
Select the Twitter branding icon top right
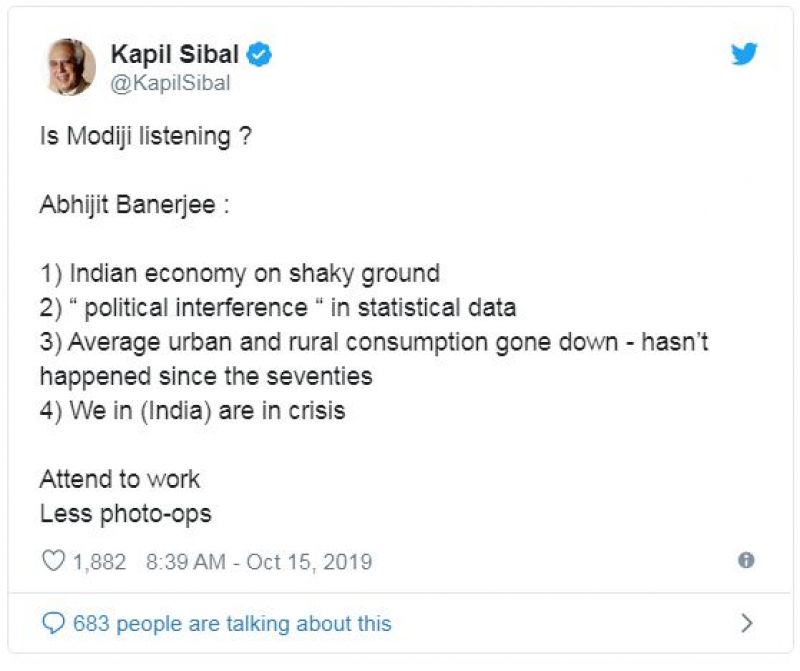click(x=744, y=55)
